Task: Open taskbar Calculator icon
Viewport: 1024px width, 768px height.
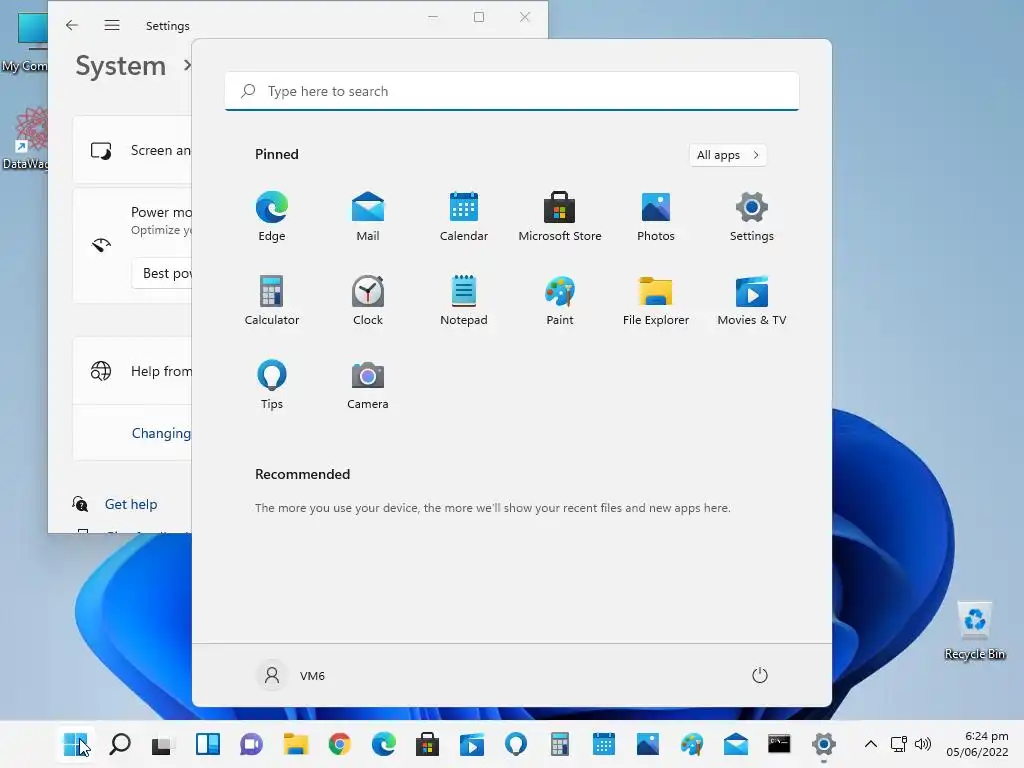Action: click(x=560, y=744)
